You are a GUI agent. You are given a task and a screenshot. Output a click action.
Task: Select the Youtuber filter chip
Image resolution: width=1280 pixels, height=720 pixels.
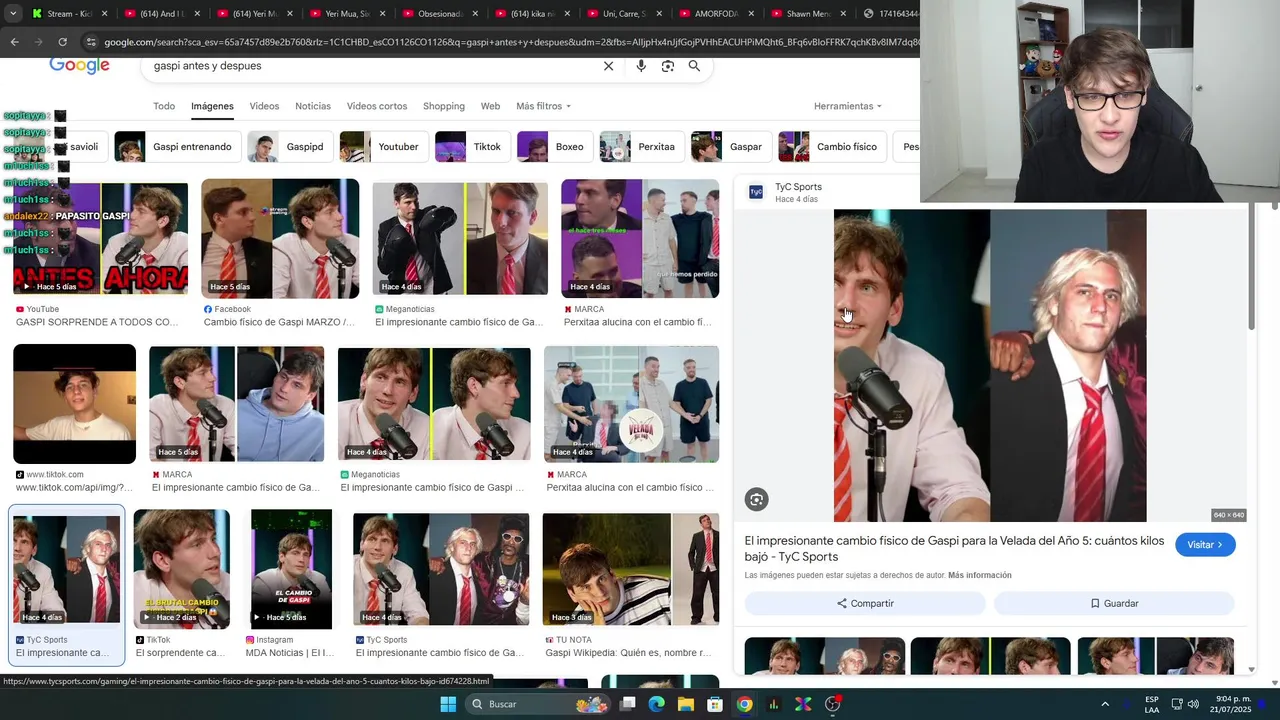(384, 147)
